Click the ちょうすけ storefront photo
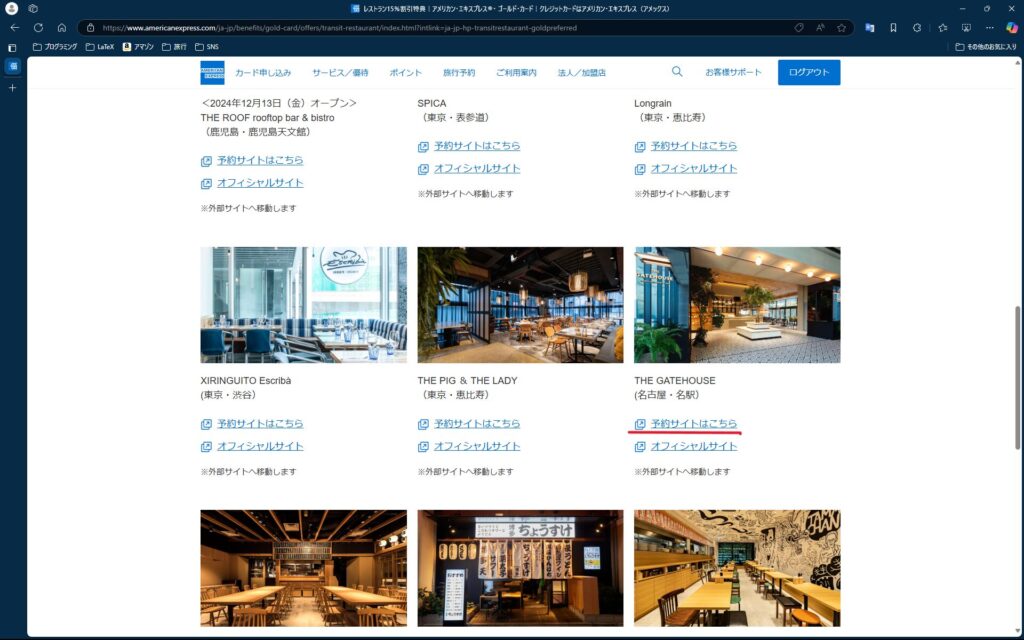The width and height of the screenshot is (1024, 640). tap(520, 568)
